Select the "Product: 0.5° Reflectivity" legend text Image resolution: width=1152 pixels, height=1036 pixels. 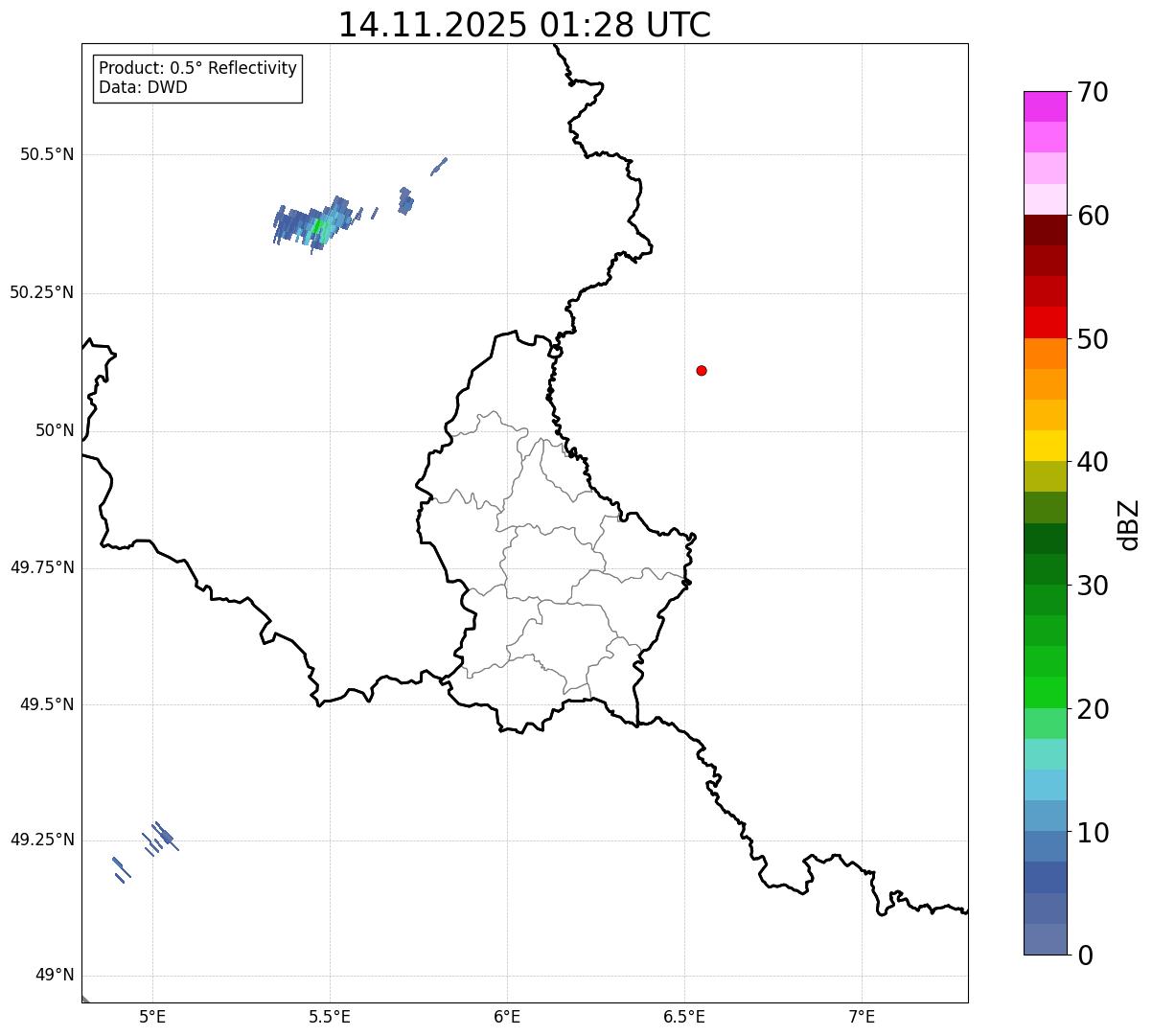pyautogui.click(x=198, y=68)
